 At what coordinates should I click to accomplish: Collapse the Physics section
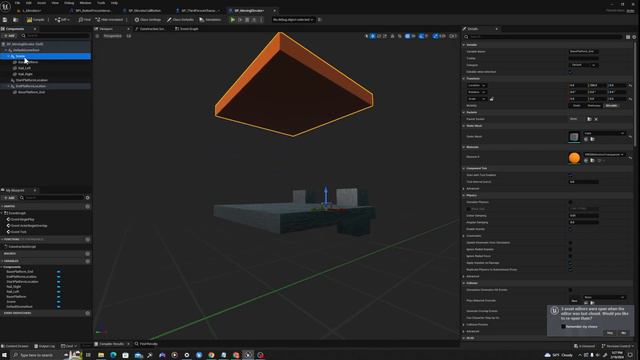point(464,196)
